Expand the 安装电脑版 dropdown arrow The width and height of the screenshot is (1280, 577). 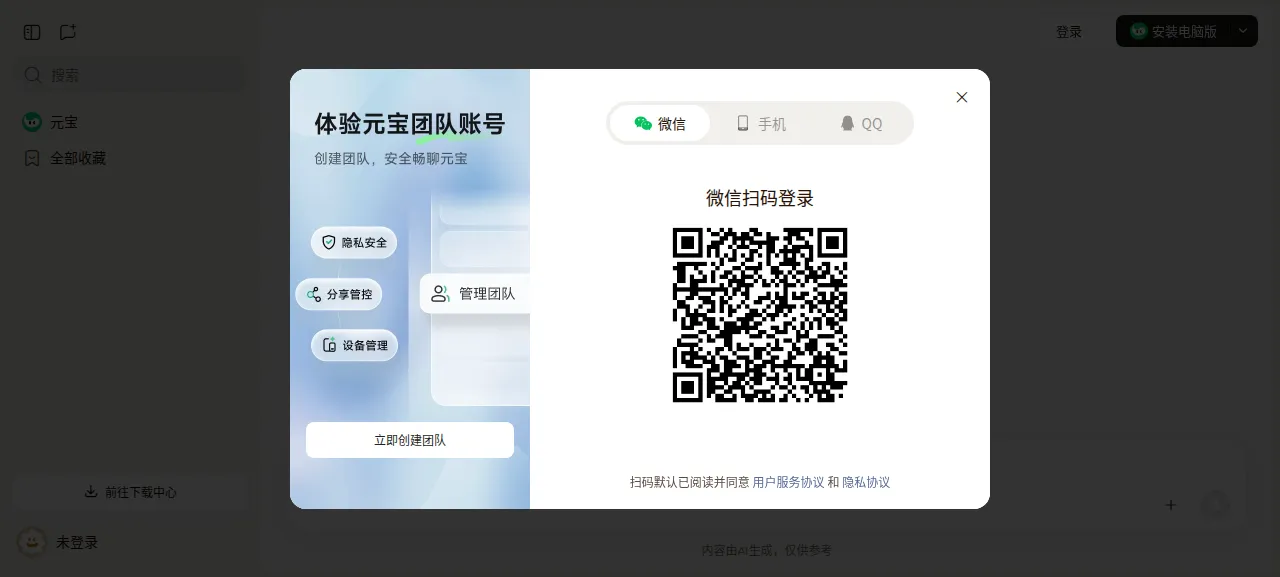tap(1243, 31)
